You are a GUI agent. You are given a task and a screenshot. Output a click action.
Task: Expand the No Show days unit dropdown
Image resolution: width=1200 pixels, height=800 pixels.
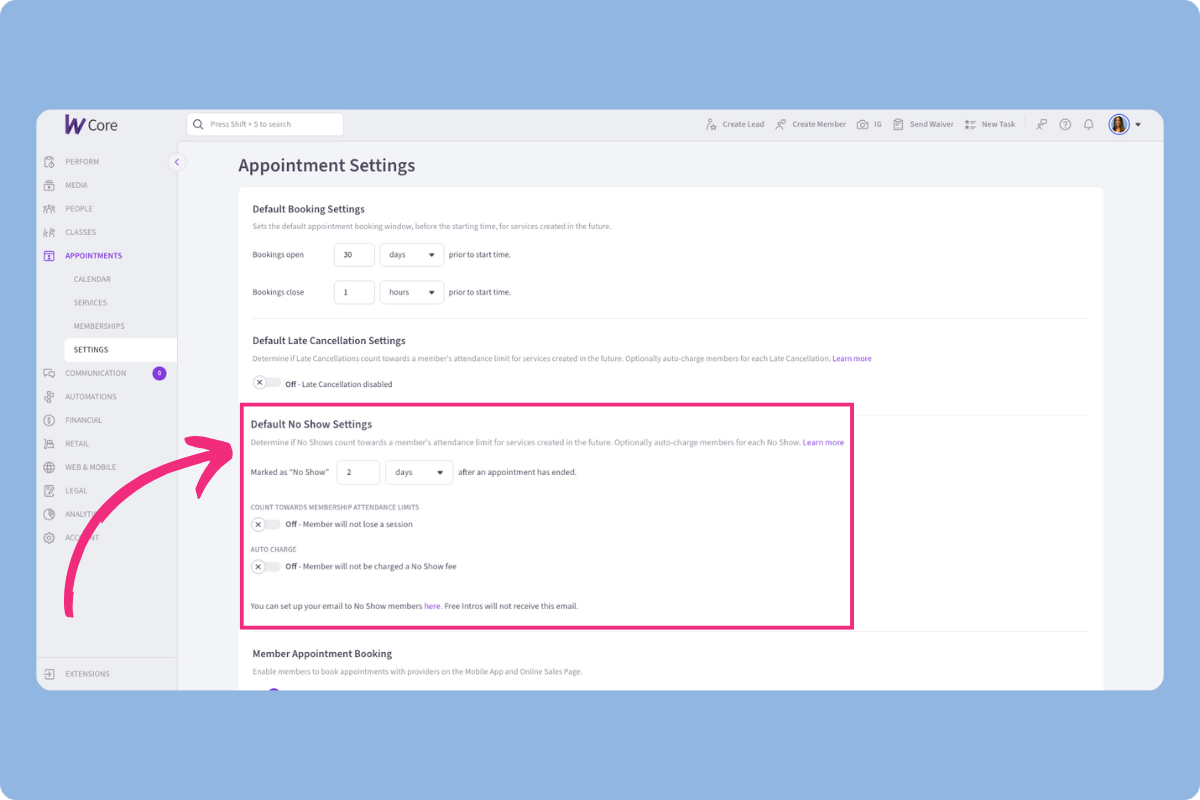pyautogui.click(x=419, y=471)
